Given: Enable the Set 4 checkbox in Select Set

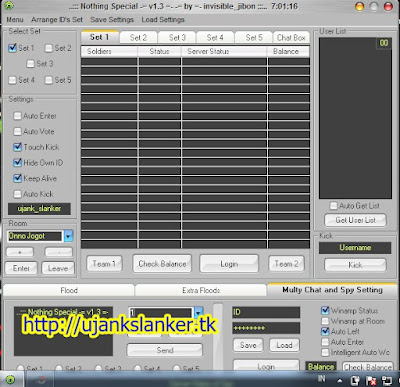Looking at the screenshot, I should pyautogui.click(x=12, y=80).
